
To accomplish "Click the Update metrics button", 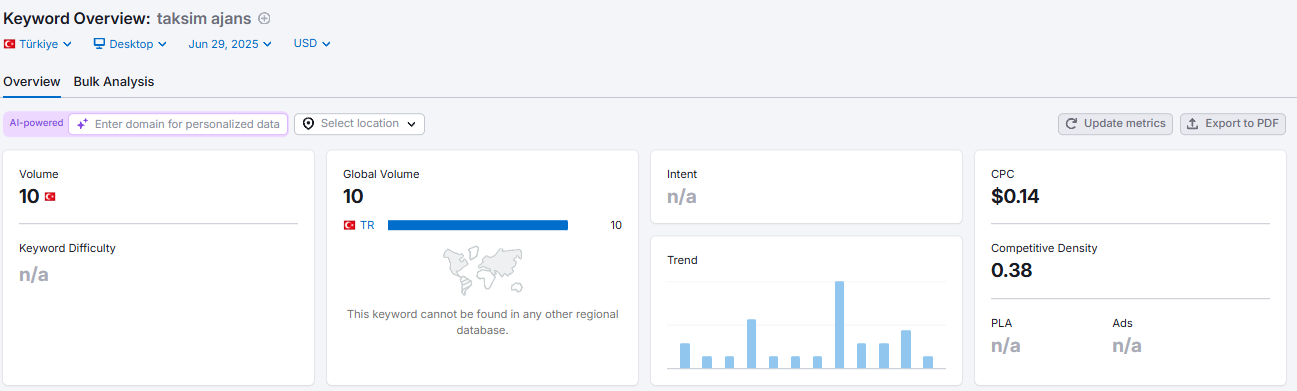I will 1115,124.
